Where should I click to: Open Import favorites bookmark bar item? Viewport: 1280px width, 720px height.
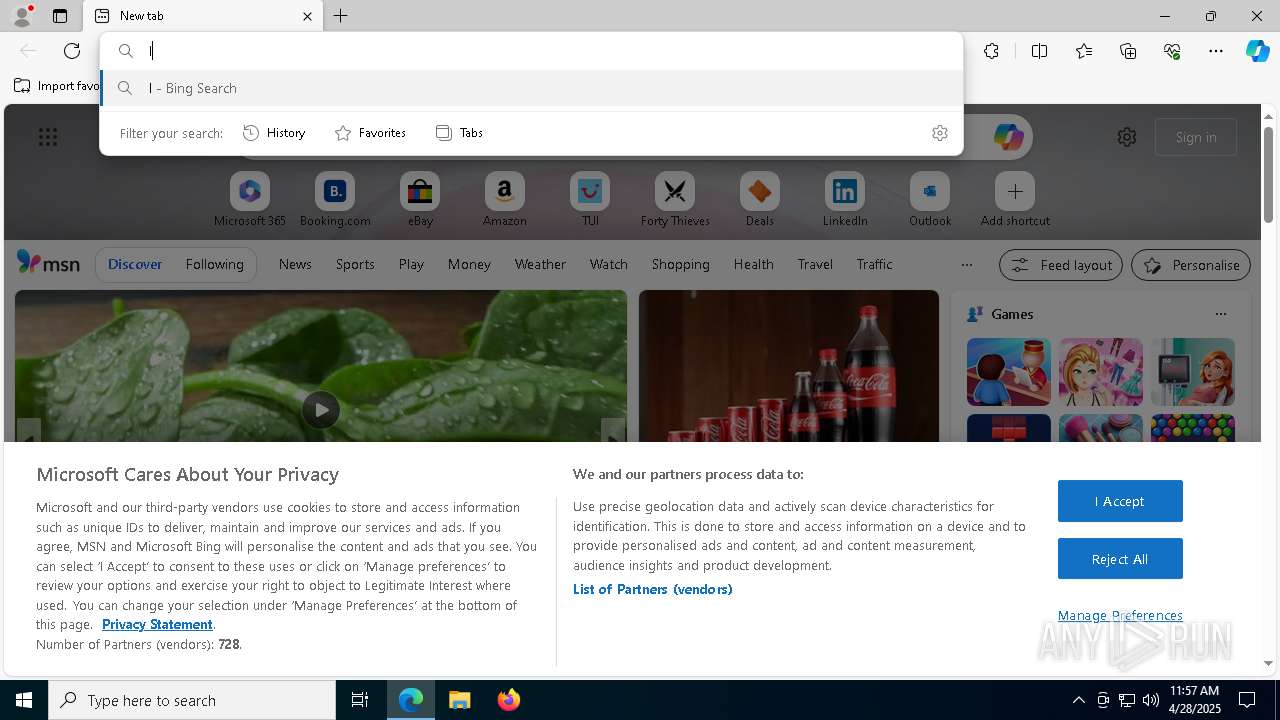(57, 86)
